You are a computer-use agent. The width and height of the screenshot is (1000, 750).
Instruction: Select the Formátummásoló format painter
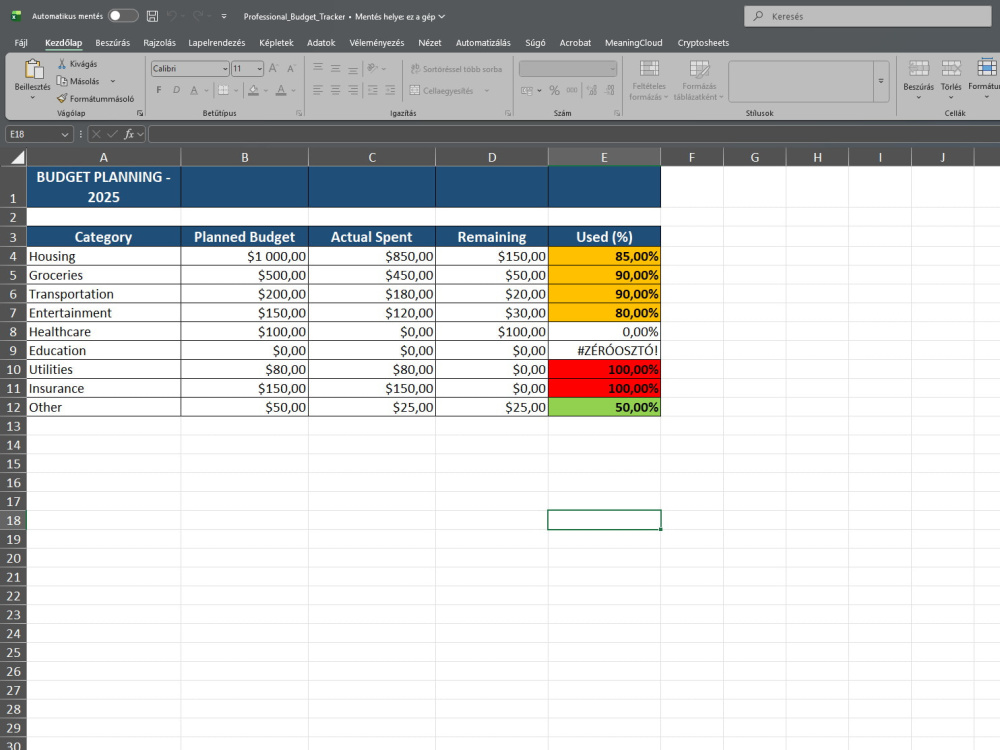click(96, 98)
